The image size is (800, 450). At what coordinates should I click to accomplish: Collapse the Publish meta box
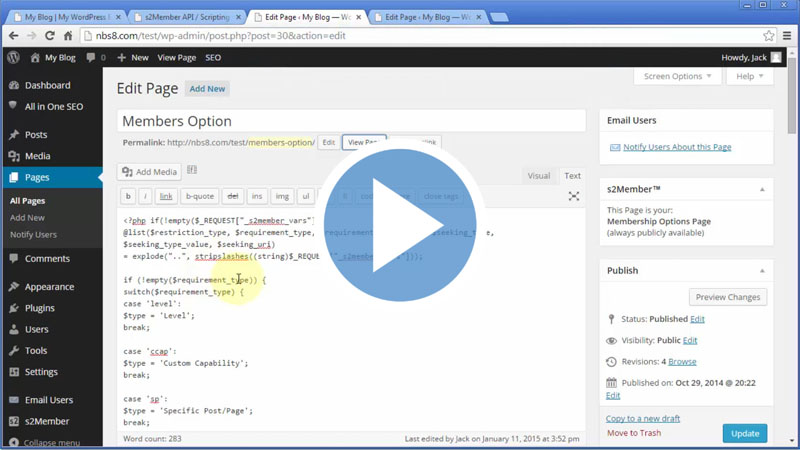point(762,270)
